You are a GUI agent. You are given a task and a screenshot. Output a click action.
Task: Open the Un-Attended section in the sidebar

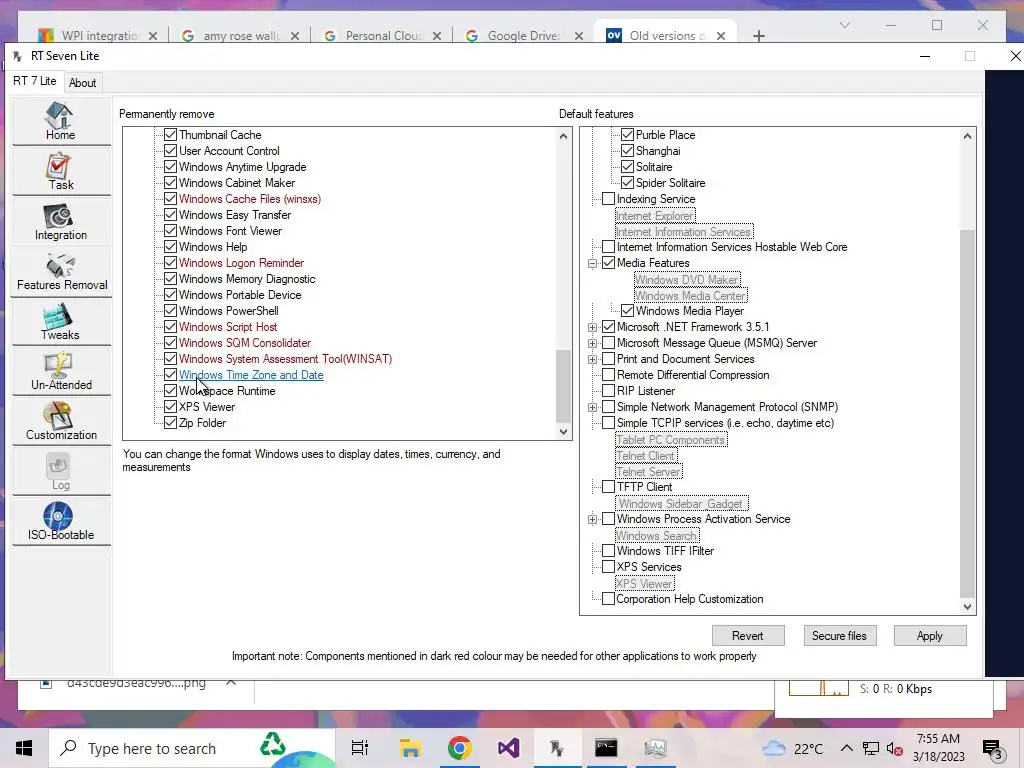tap(61, 372)
